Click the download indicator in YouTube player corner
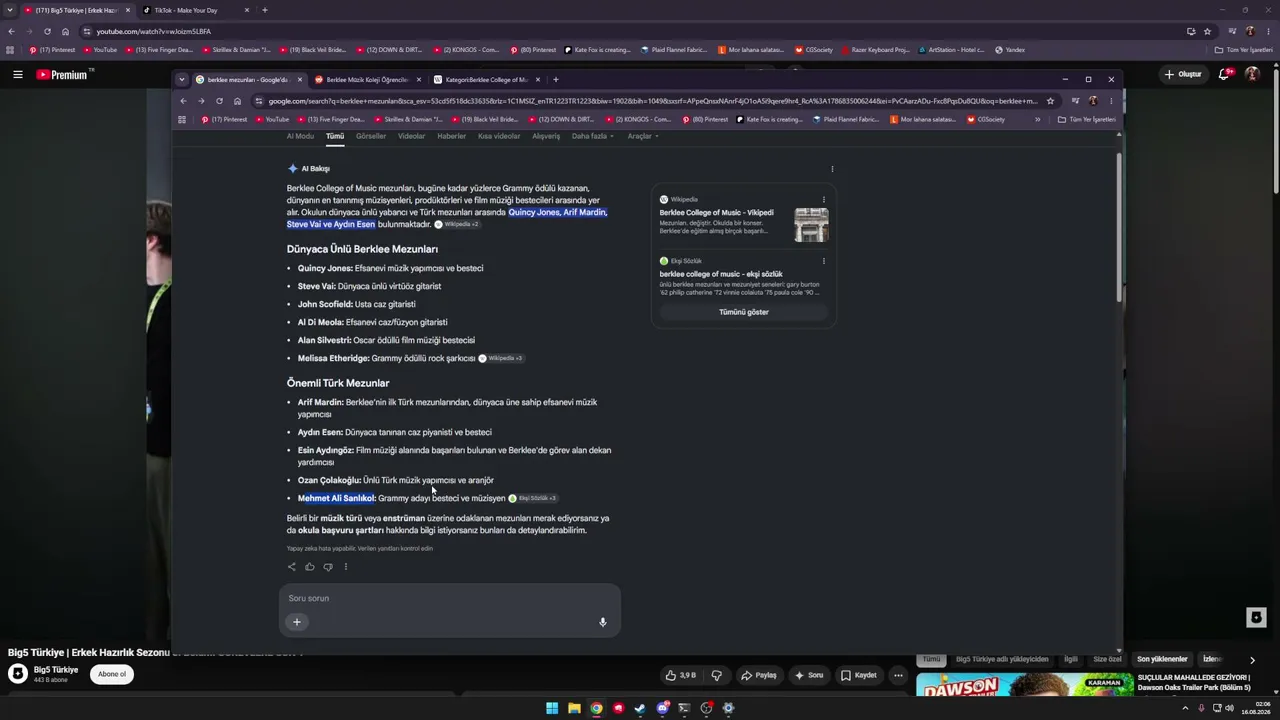 click(x=1257, y=618)
